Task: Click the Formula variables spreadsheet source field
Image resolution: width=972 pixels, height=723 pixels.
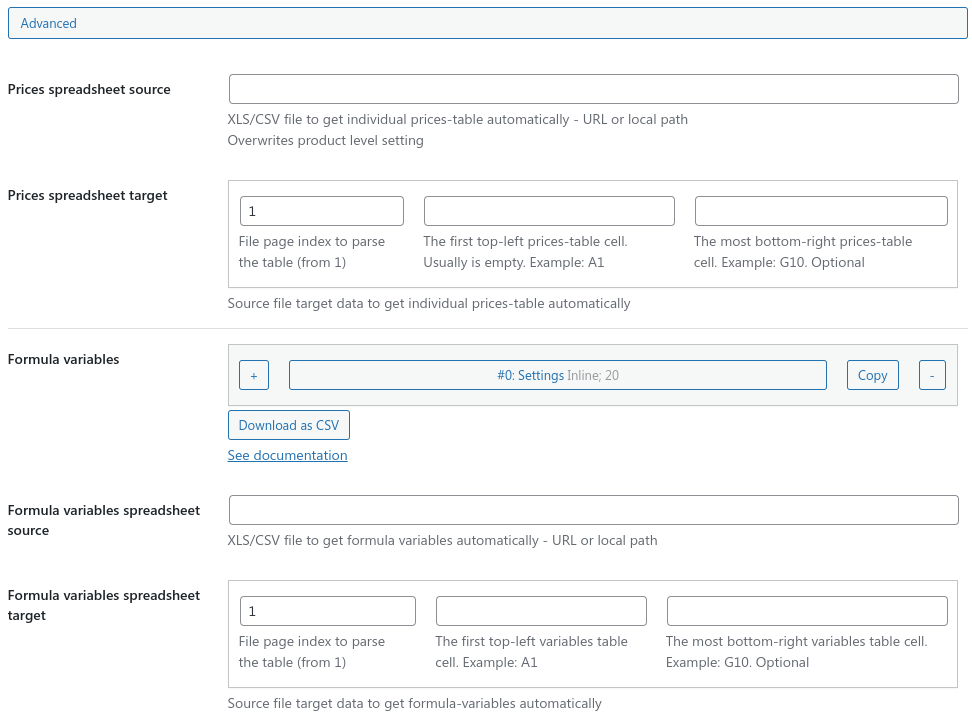Action: [x=593, y=510]
